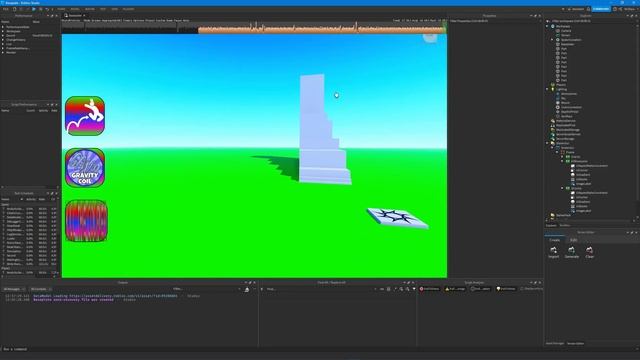Switch to the Edit tab in Terrain Editor
Image resolution: width=640 pixels, height=360 pixels.
click(573, 240)
